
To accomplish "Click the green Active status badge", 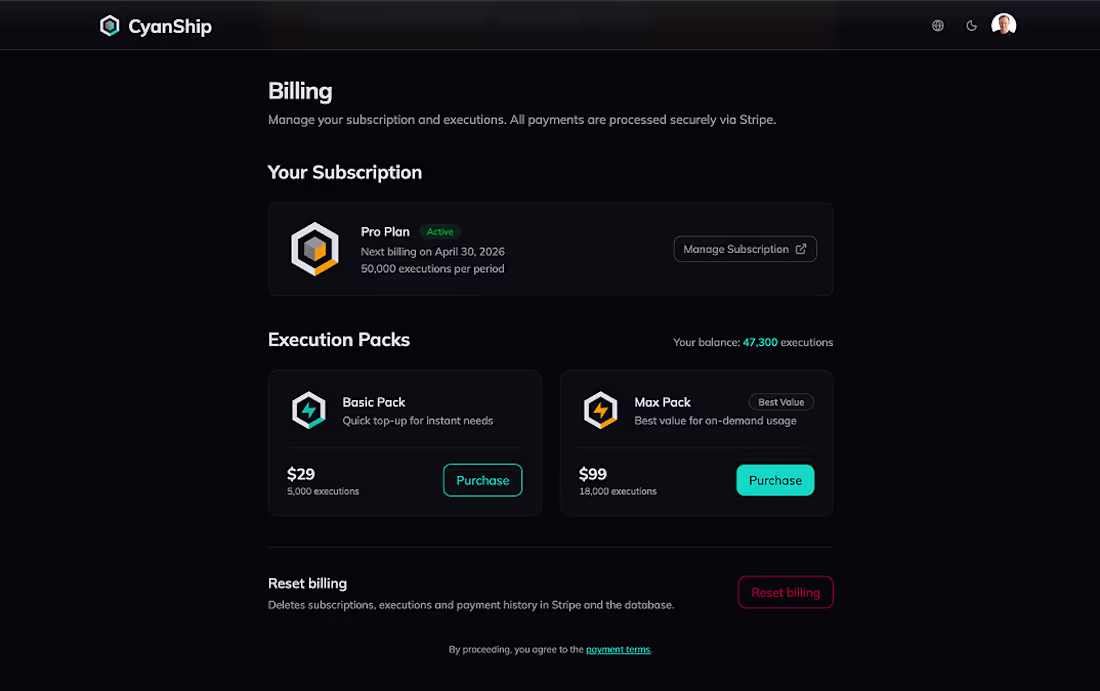I will pyautogui.click(x=440, y=232).
